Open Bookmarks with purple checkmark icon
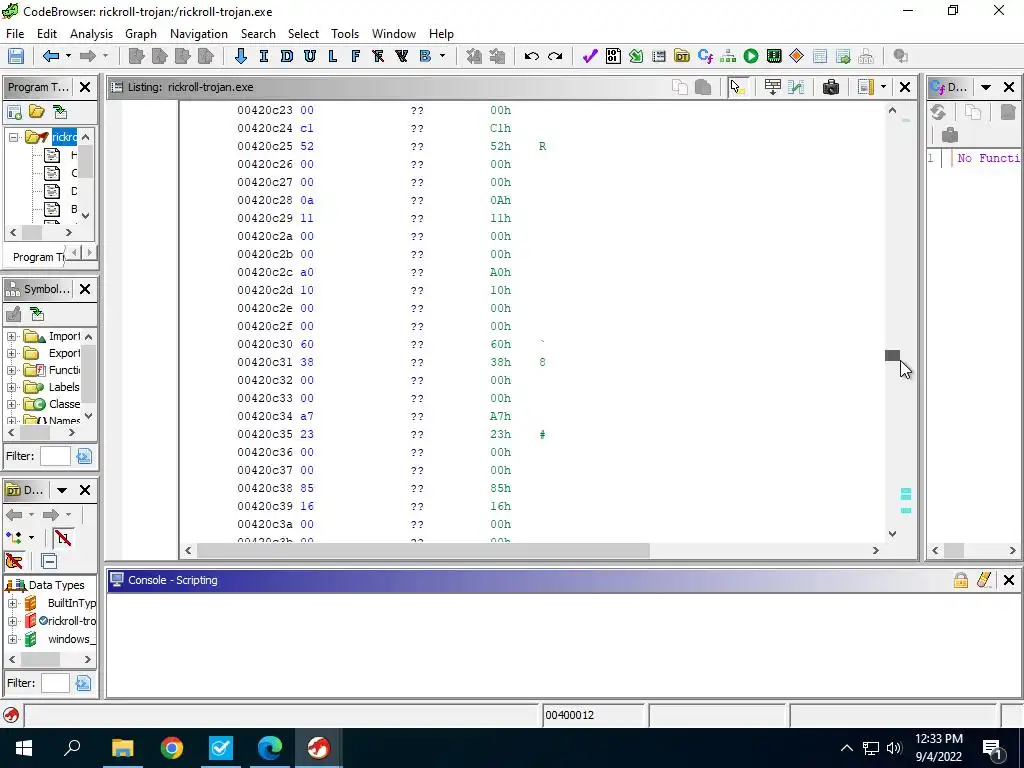1024x768 pixels. 590,56
